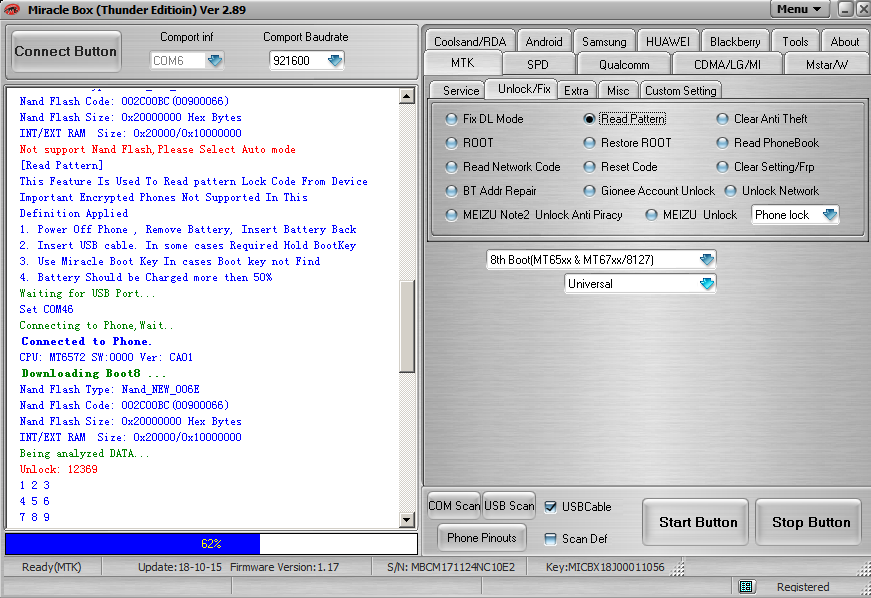Select the Read Pattern radio option
The image size is (871, 598).
point(589,119)
